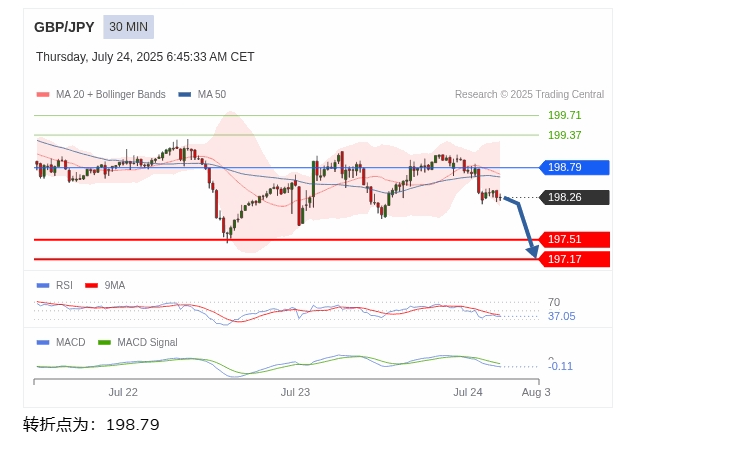Click the MA 20 + Bollinger Bands legend swatch
This screenshot has width=743, height=449.
pos(43,95)
